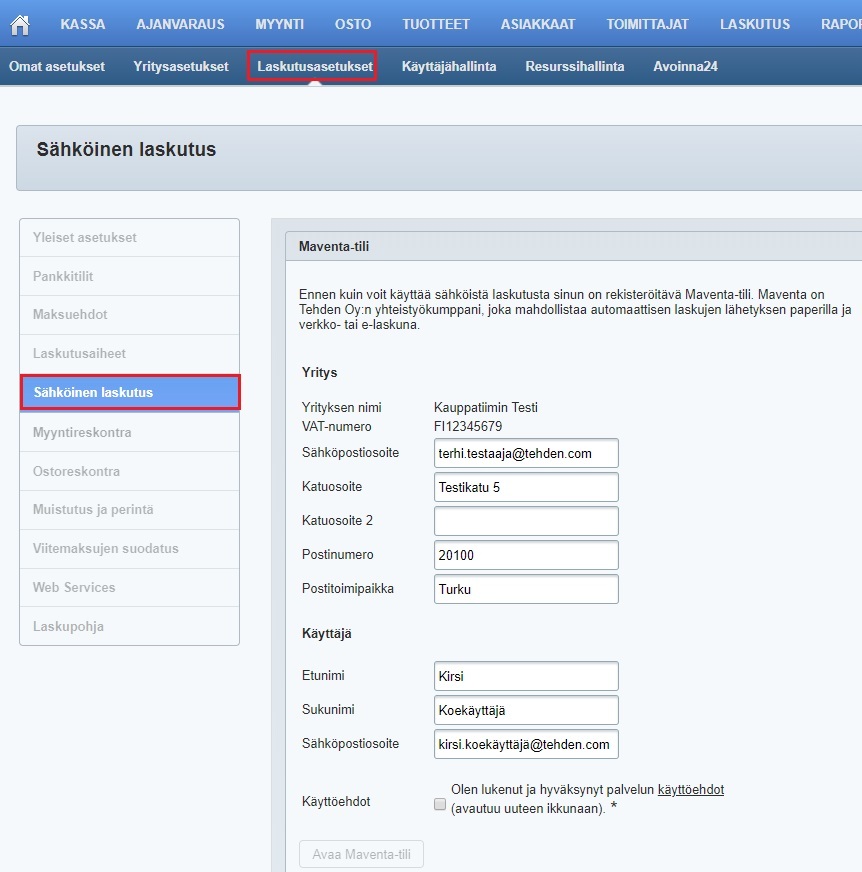This screenshot has width=862, height=872.
Task: Go to the TUOTTEET menu
Action: [x=434, y=25]
